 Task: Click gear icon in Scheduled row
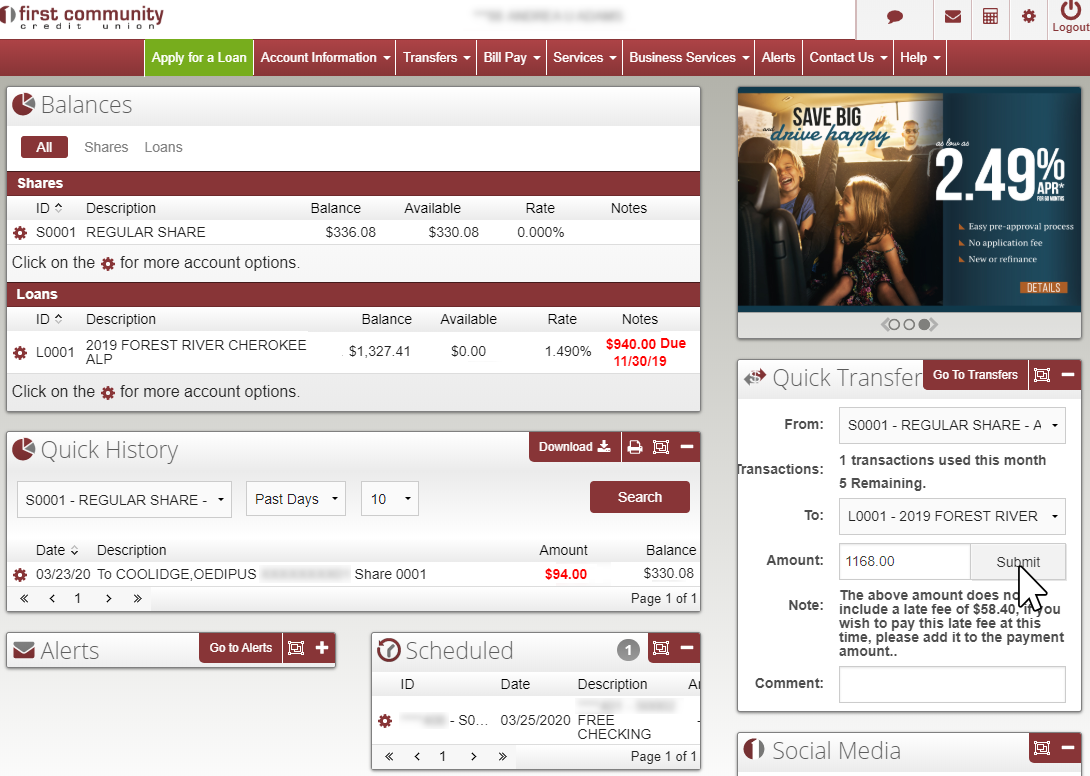pyautogui.click(x=385, y=721)
